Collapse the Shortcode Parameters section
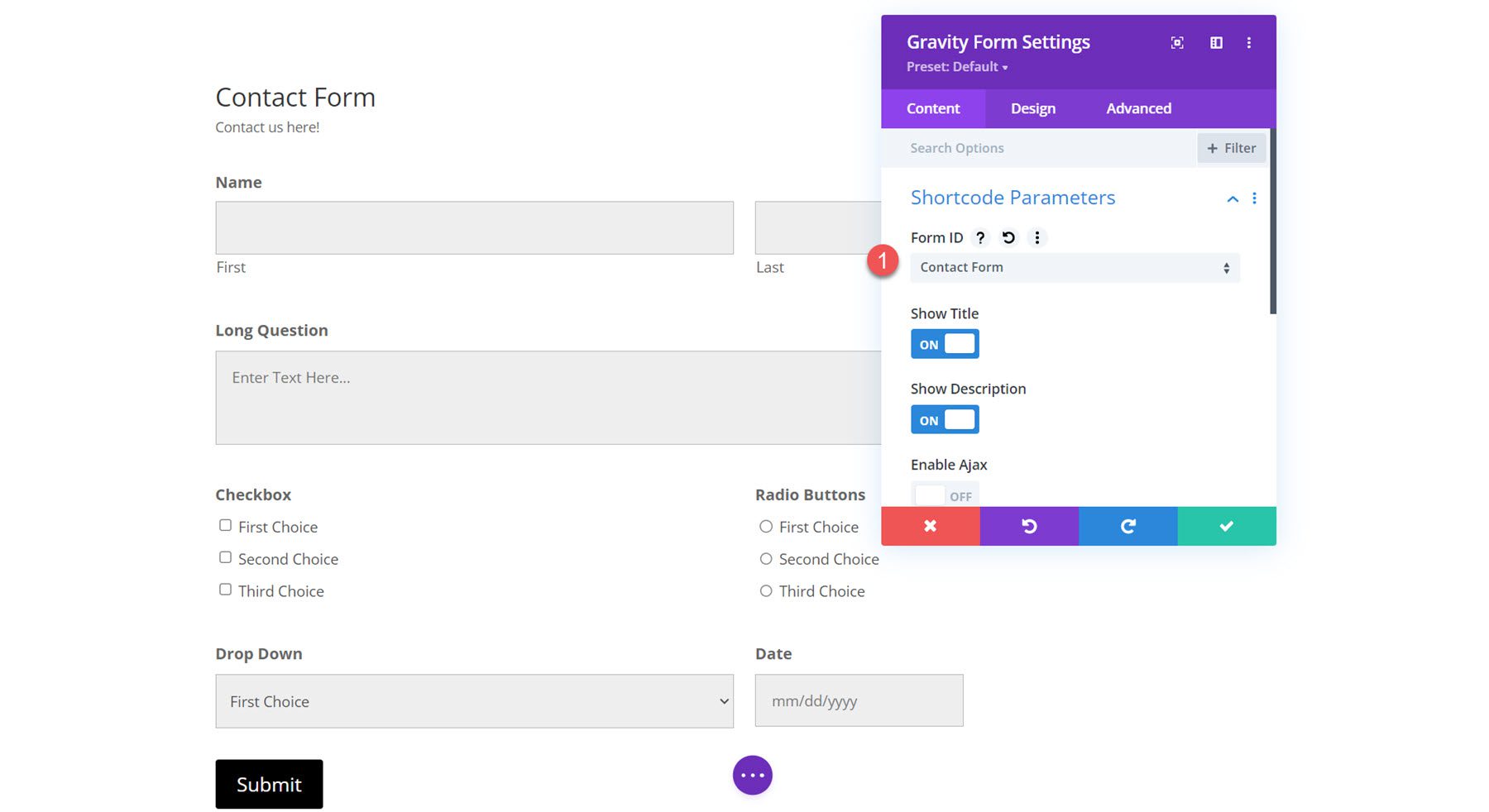This screenshot has width=1489, height=812. point(1232,198)
